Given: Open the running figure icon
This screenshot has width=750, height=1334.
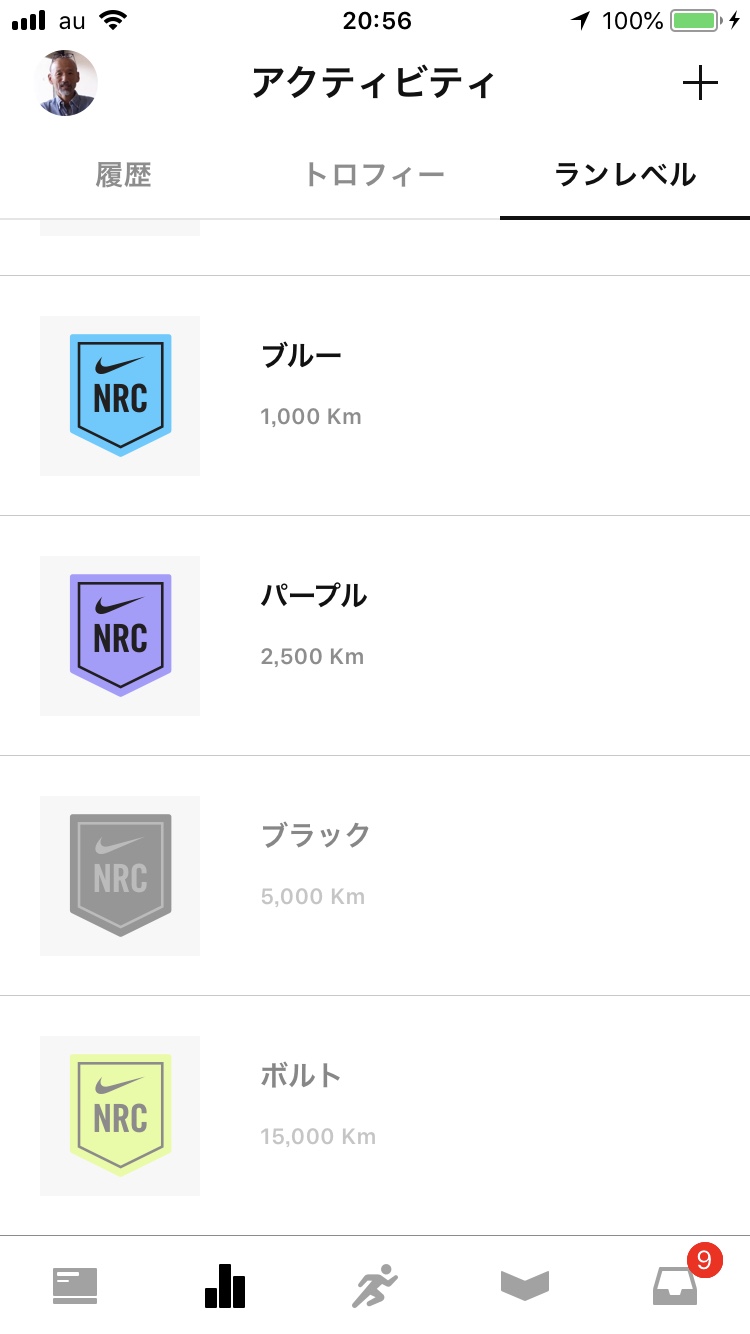Looking at the screenshot, I should [375, 1286].
